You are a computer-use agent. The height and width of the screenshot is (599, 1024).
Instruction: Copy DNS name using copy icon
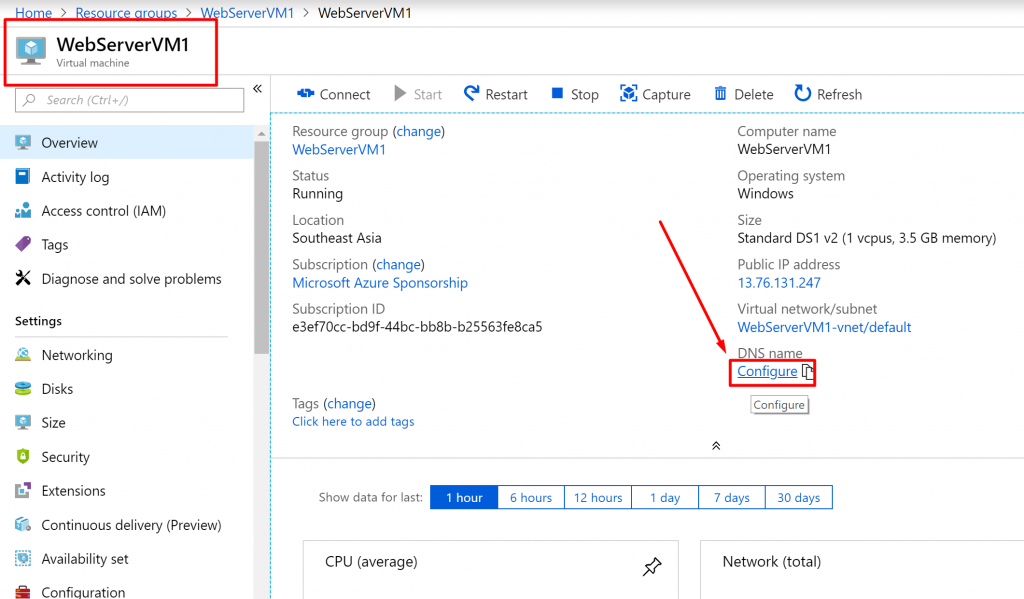tap(808, 372)
